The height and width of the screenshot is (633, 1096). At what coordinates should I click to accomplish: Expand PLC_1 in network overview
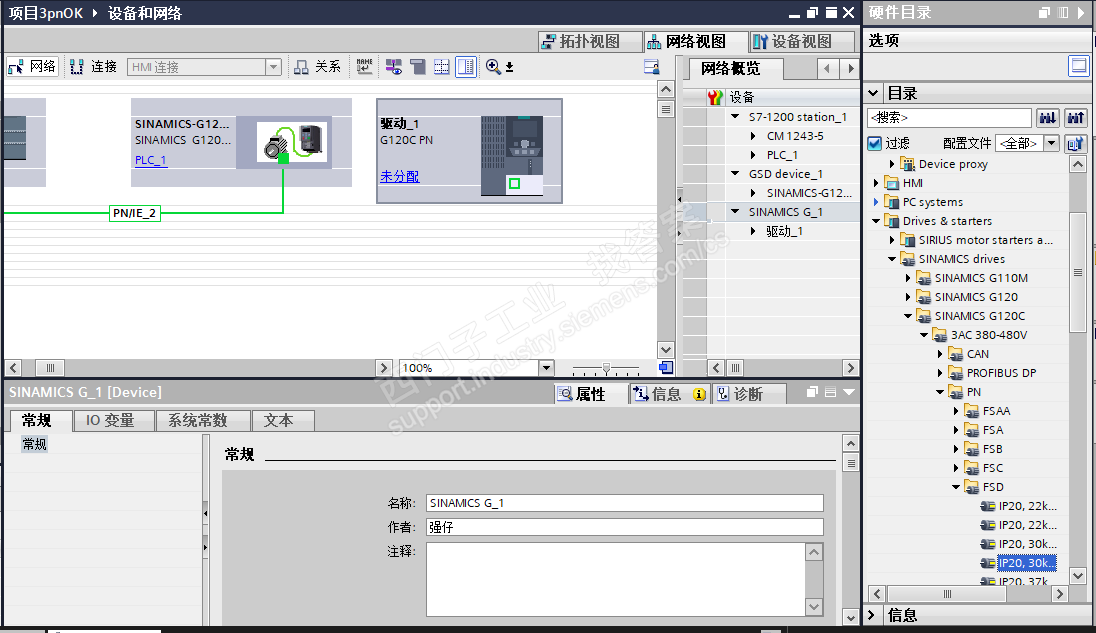tap(753, 154)
